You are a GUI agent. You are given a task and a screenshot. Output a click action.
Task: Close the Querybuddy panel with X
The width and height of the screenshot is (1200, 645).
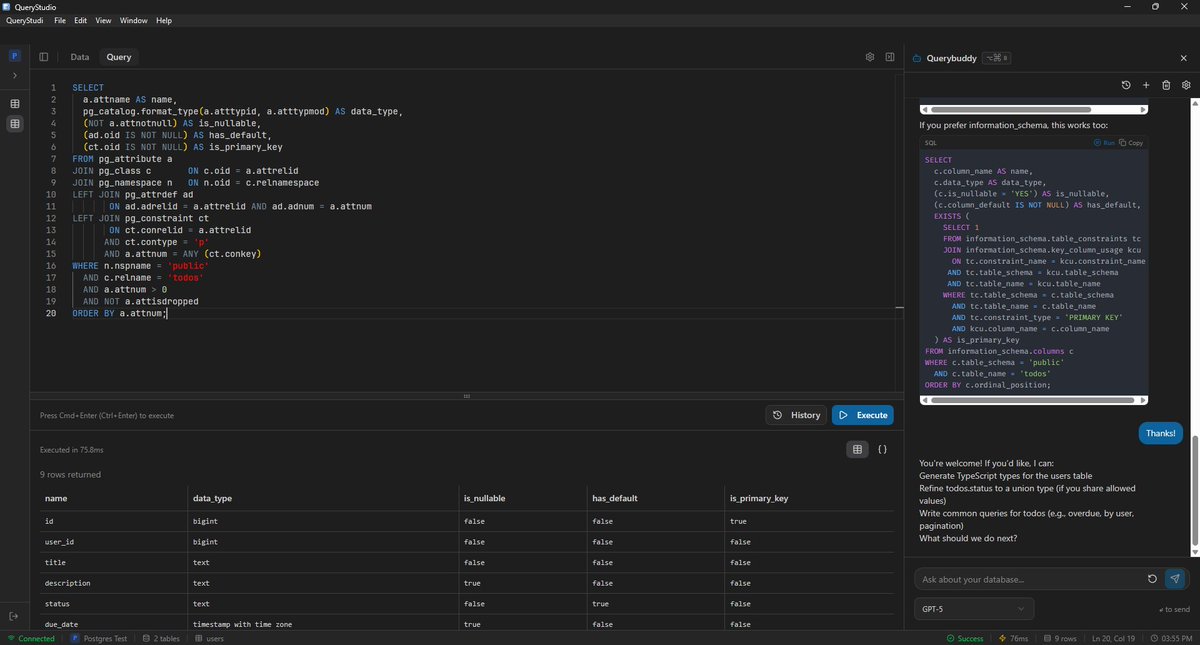(x=1185, y=58)
